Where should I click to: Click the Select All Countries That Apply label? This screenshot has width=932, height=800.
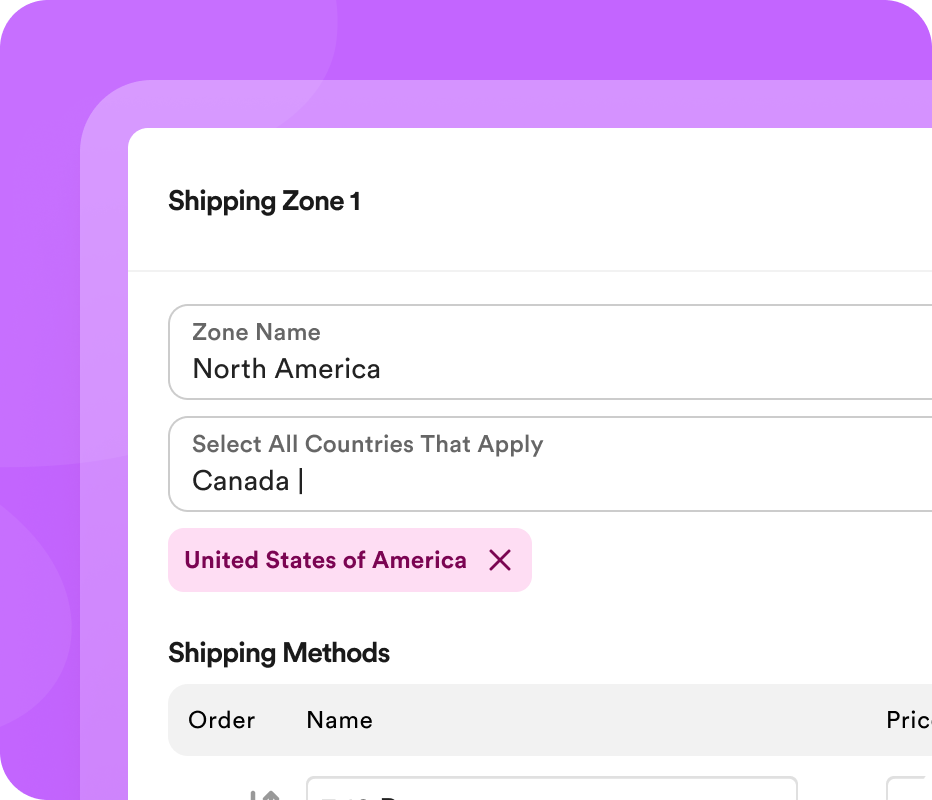click(367, 444)
